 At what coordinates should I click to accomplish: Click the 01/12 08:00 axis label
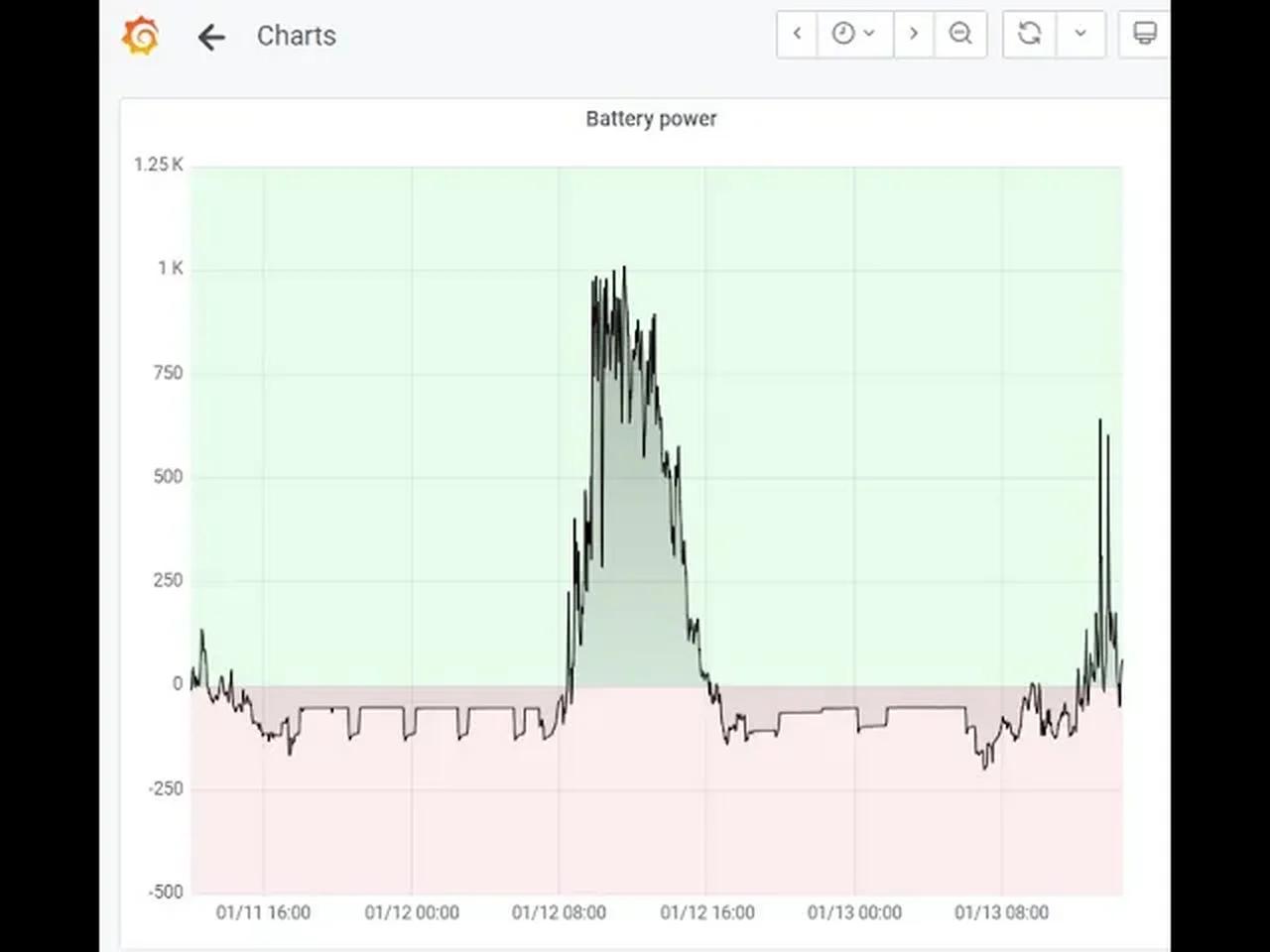pyautogui.click(x=560, y=912)
